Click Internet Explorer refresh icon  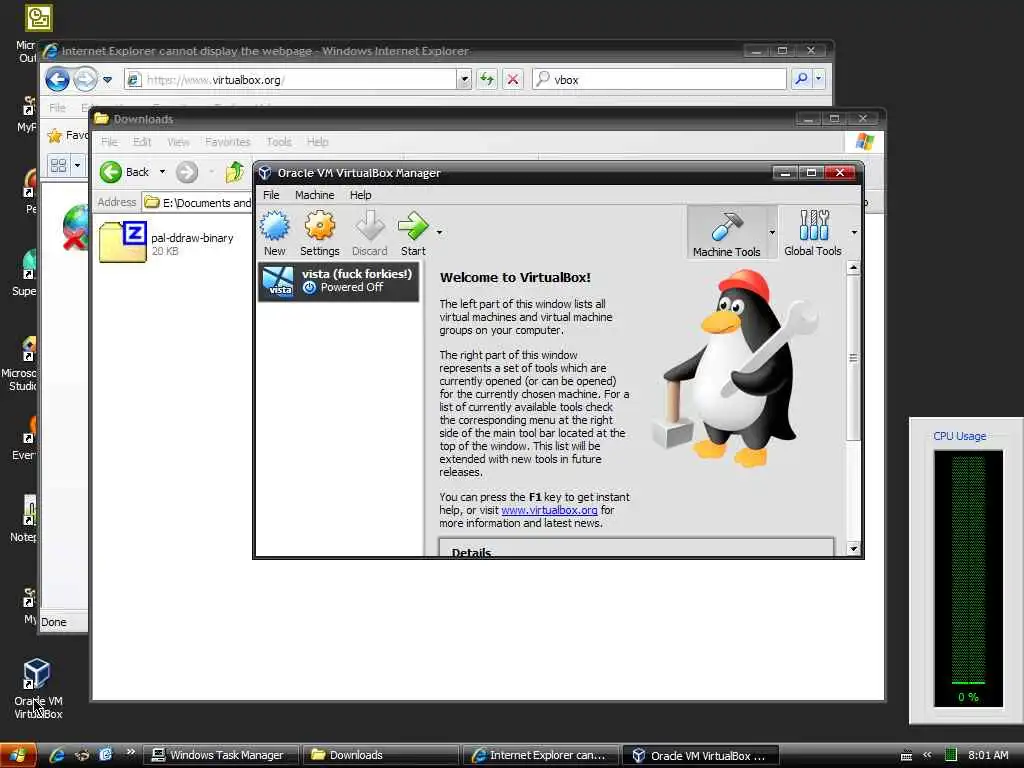coord(487,80)
